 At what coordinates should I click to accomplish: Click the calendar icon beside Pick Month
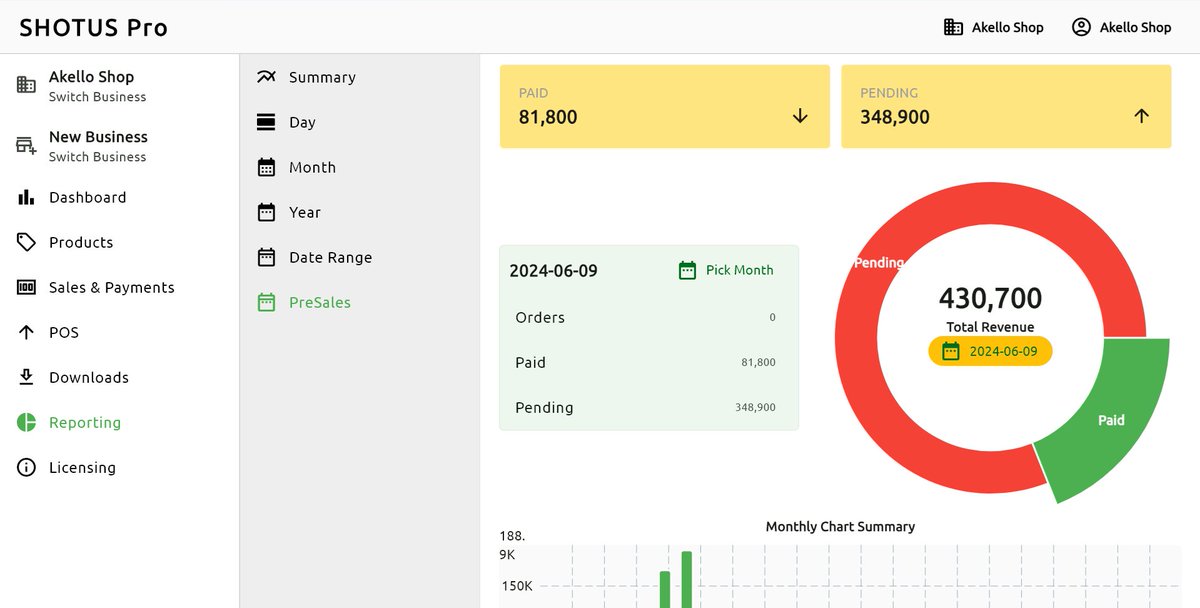tap(687, 270)
